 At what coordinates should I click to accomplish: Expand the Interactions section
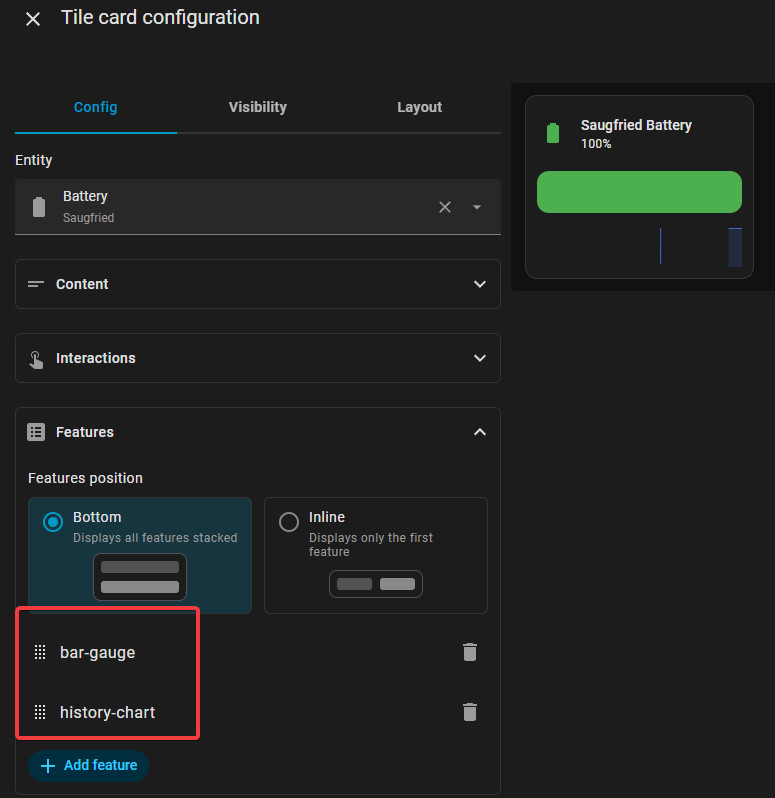pyautogui.click(x=258, y=358)
